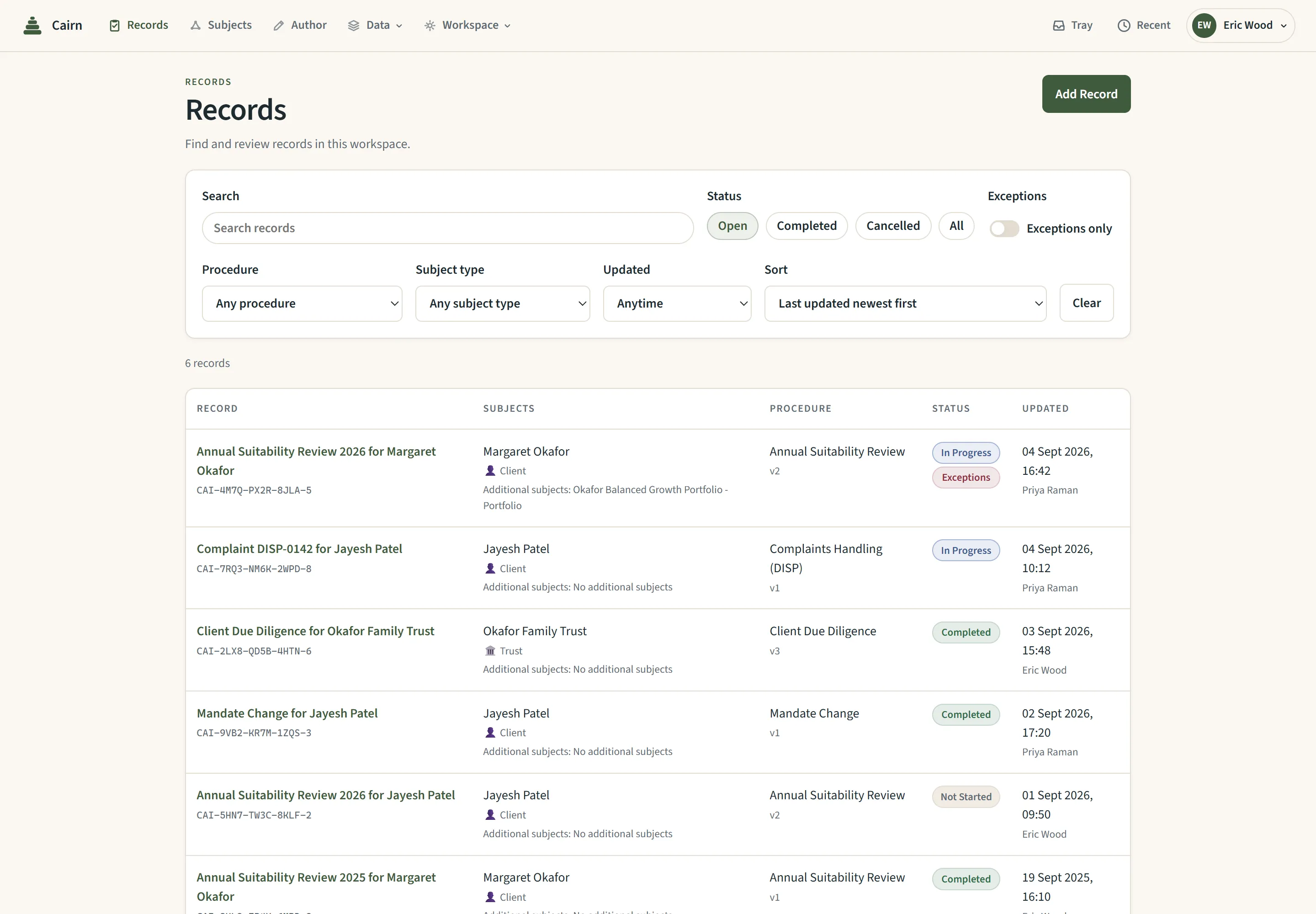Click the EW user avatar
The height and width of the screenshot is (914, 1316).
1204,25
